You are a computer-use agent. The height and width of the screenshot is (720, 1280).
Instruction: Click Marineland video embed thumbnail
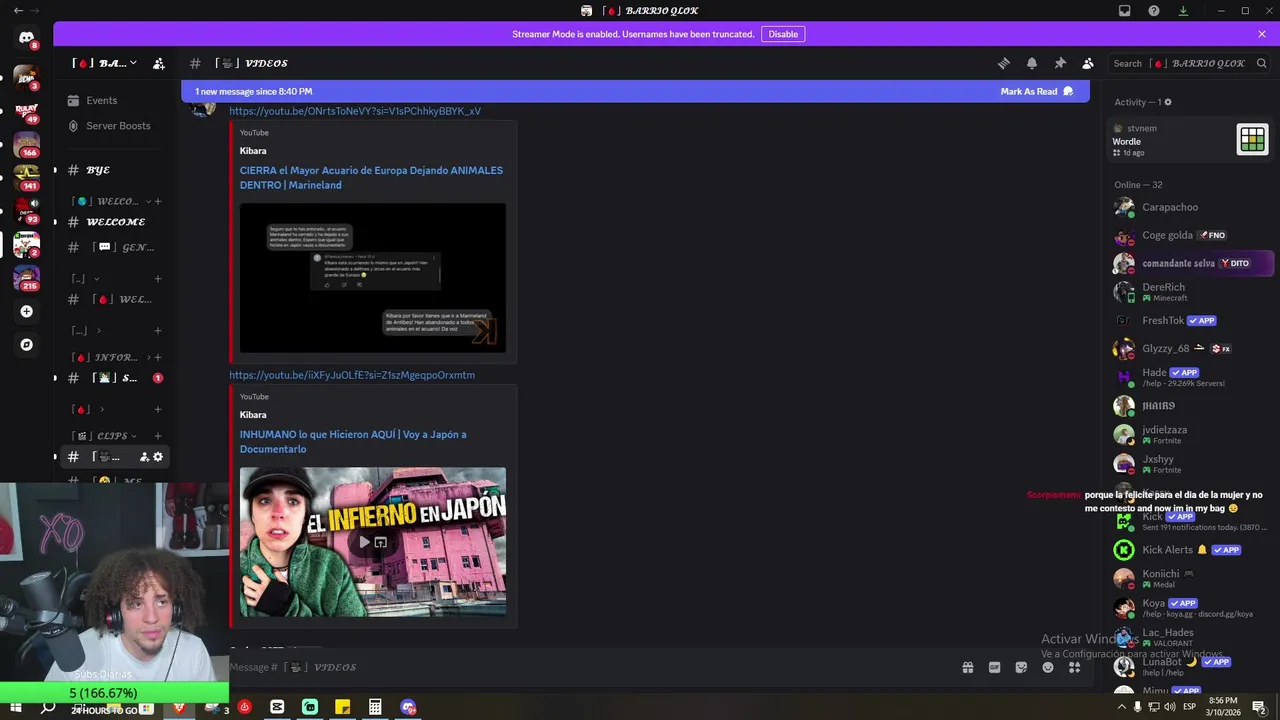[x=372, y=278]
